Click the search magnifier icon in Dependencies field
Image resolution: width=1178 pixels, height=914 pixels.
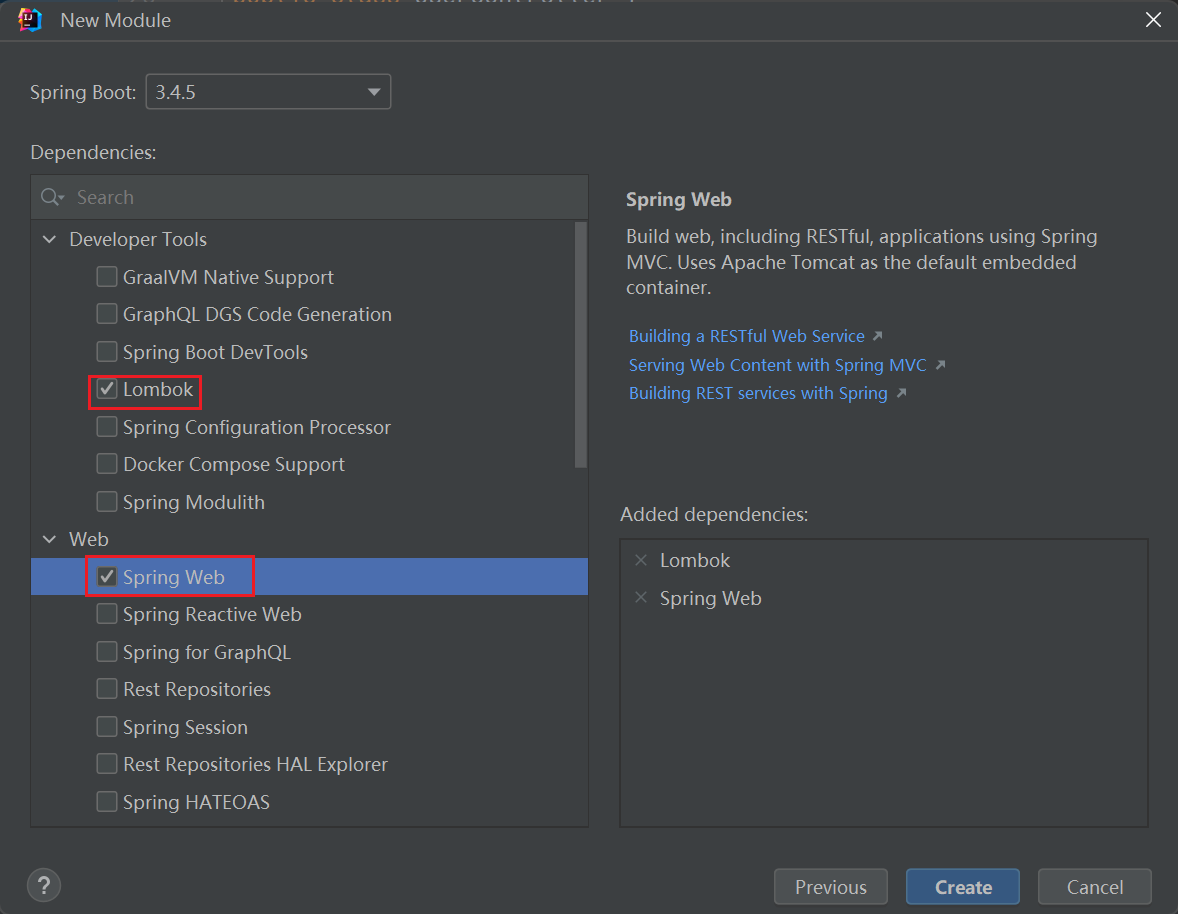point(51,196)
